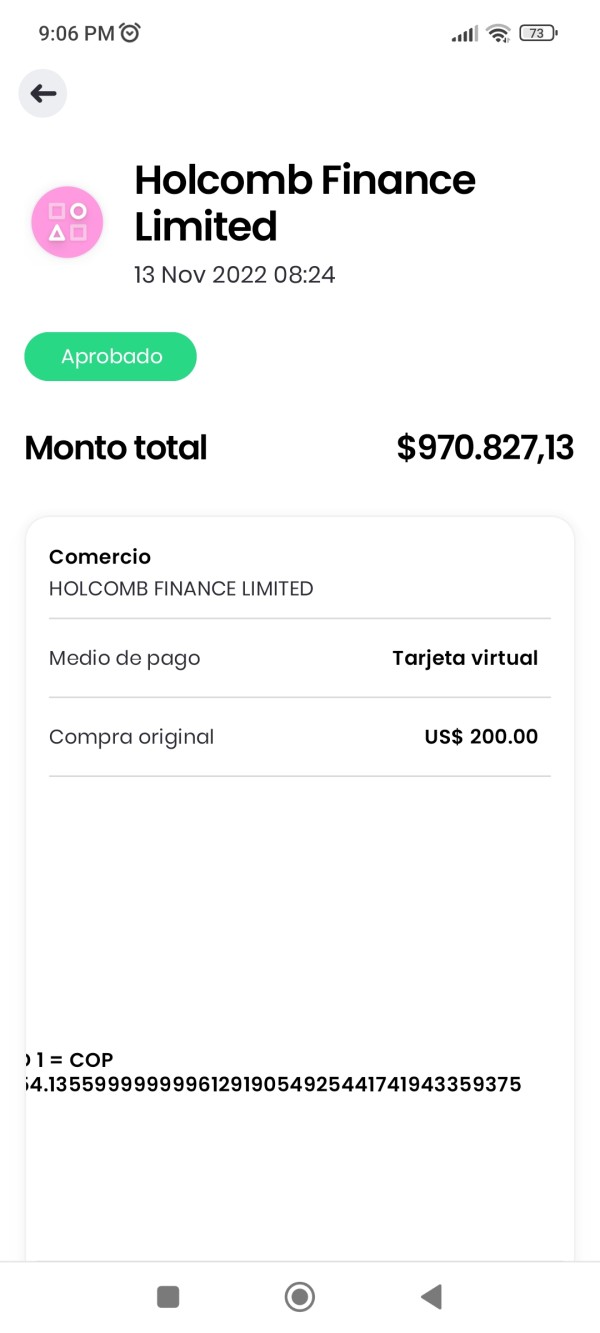Tap the COP exchange rate text

(273, 1072)
